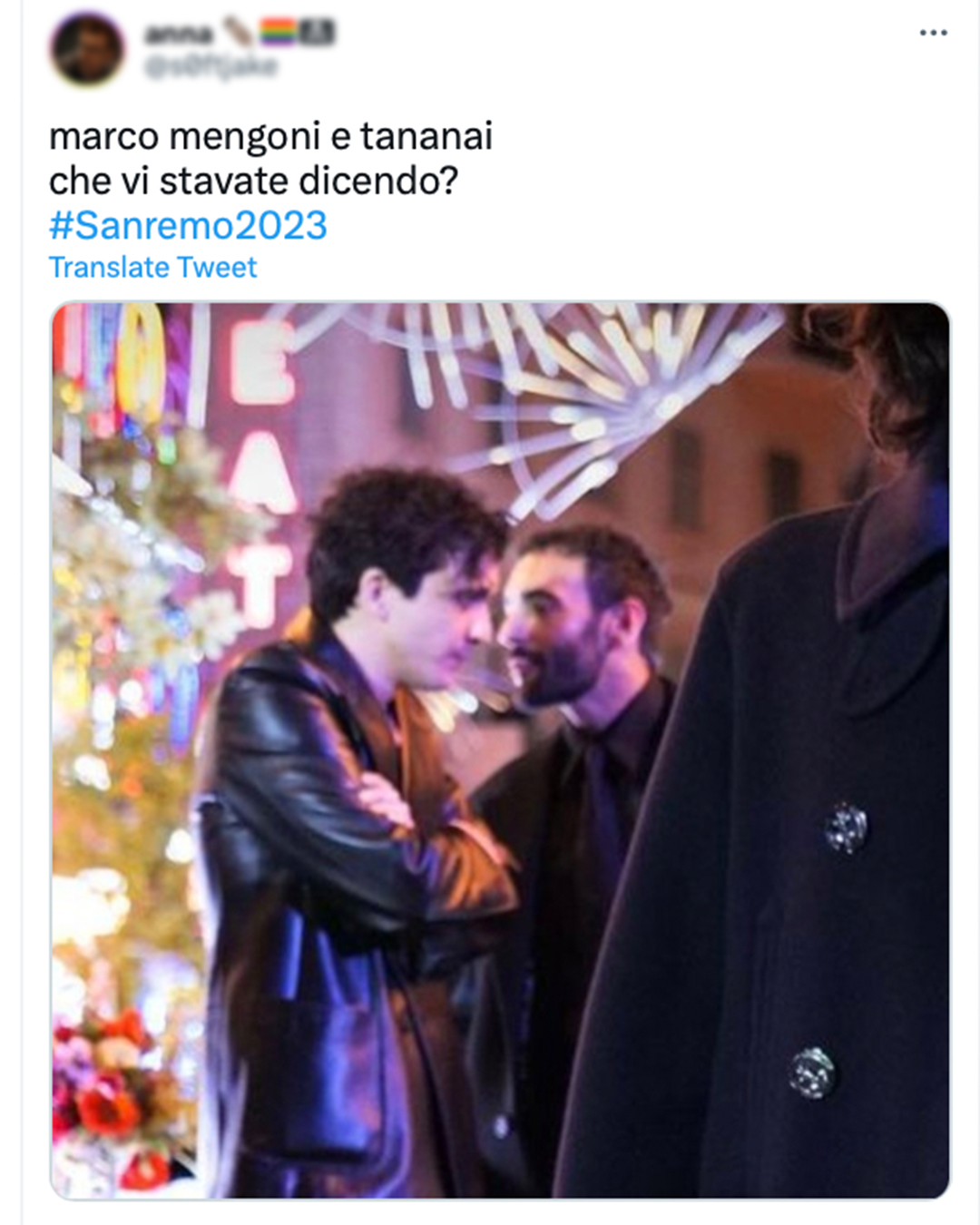The image size is (980, 1225).
Task: Click the flower bouquet in photo corner
Action: point(107,1089)
